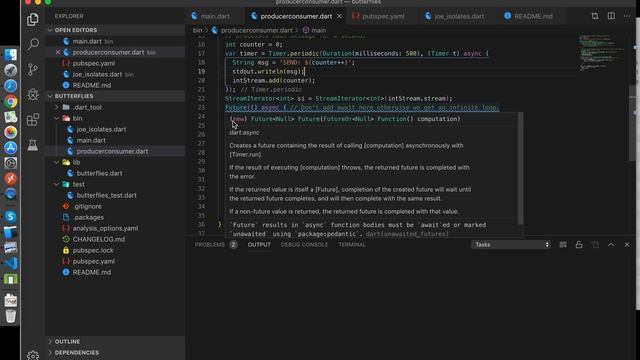Open Photos from the dock
The height and width of the screenshot is (360, 640).
11,132
